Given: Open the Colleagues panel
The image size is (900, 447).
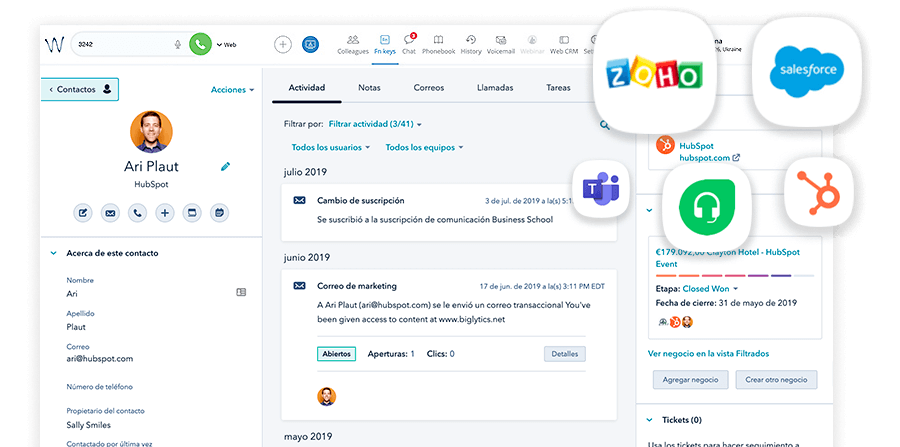Looking at the screenshot, I should point(353,45).
